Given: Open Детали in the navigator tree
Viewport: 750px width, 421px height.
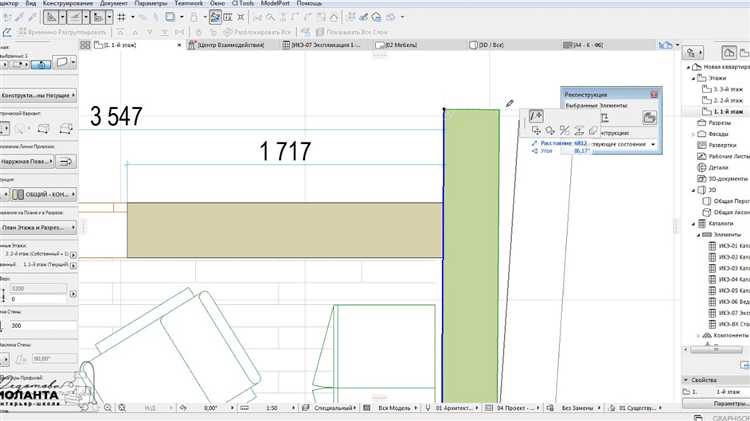Looking at the screenshot, I should point(713,167).
